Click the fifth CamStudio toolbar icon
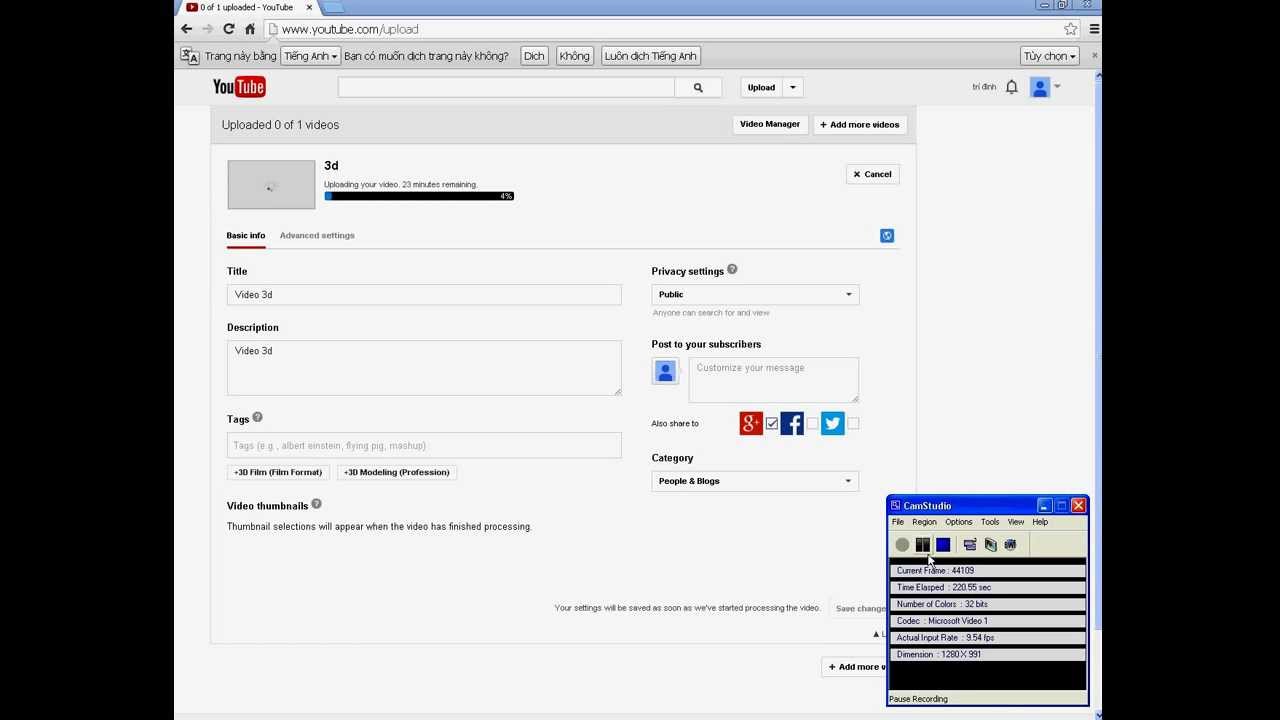Screen dimensions: 1280x720 [990, 545]
